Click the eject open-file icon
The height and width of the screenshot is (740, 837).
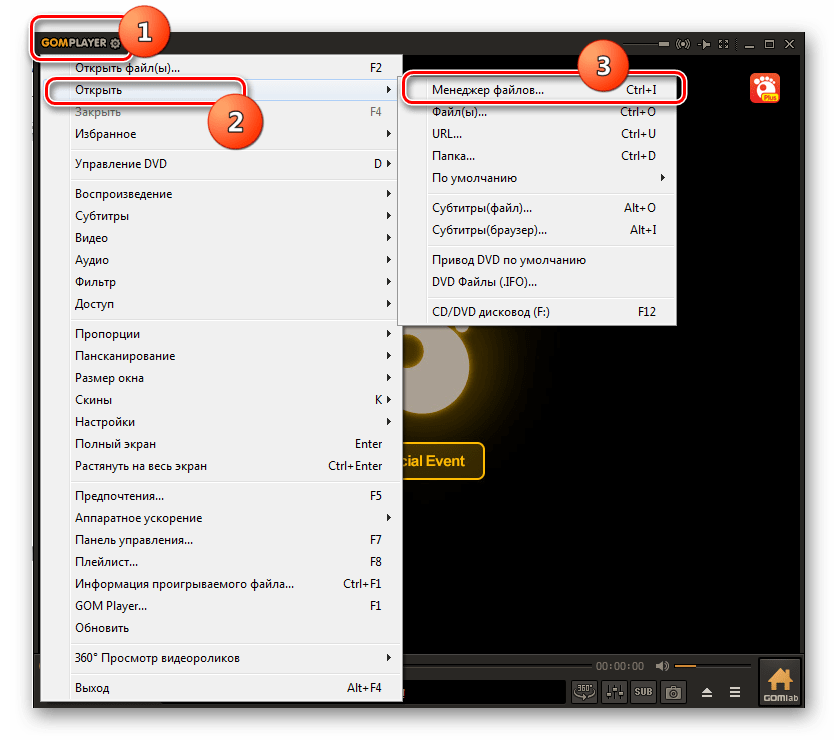707,692
